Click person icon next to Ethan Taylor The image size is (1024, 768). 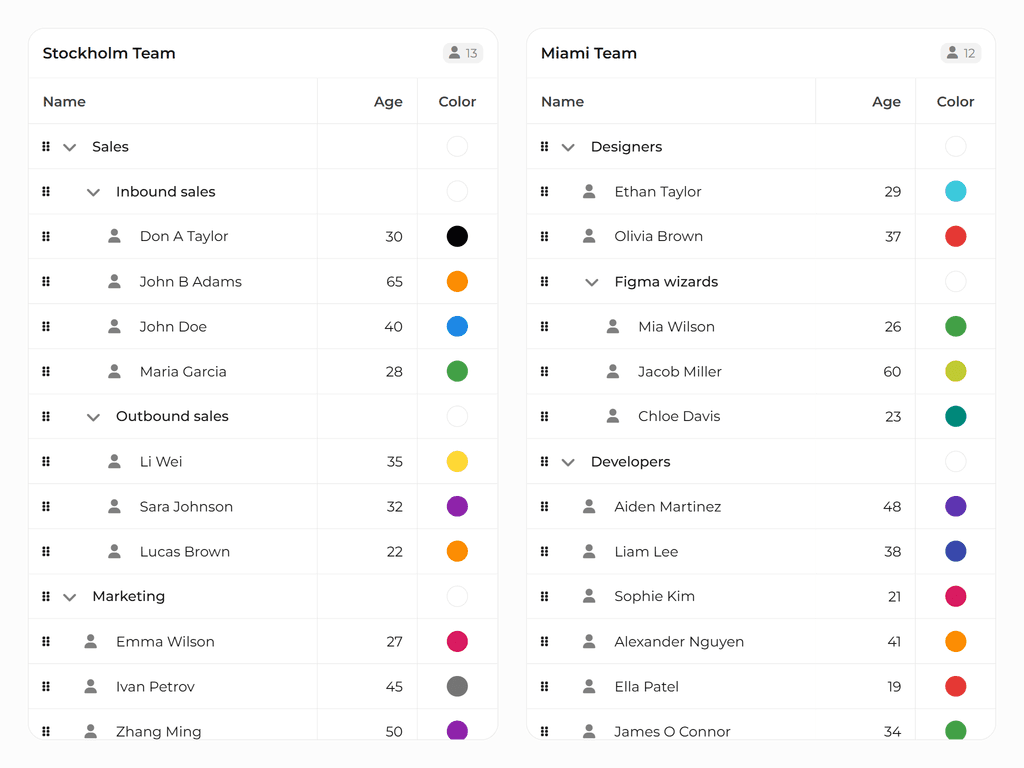coord(589,191)
